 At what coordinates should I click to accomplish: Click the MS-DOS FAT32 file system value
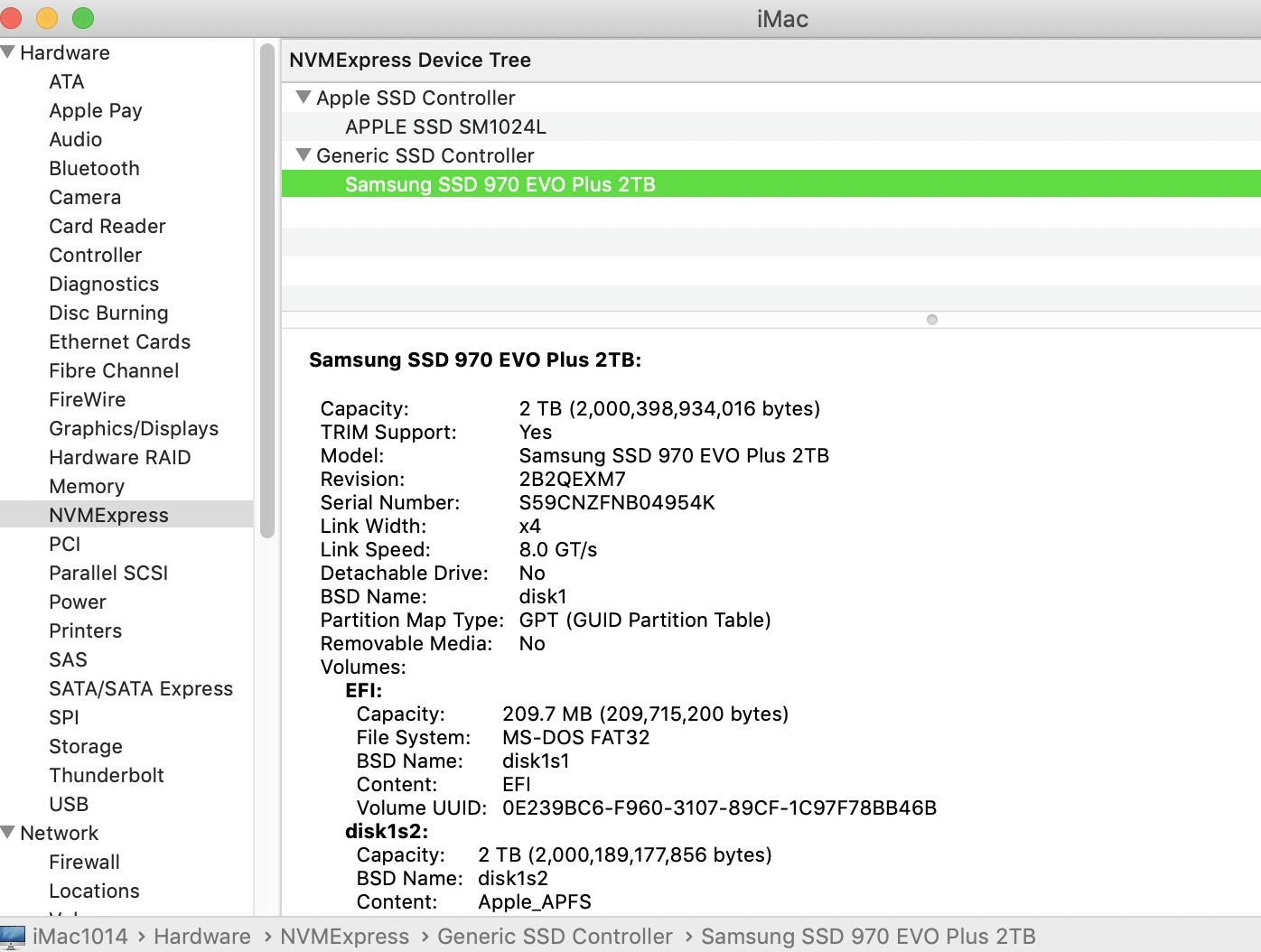click(x=576, y=737)
